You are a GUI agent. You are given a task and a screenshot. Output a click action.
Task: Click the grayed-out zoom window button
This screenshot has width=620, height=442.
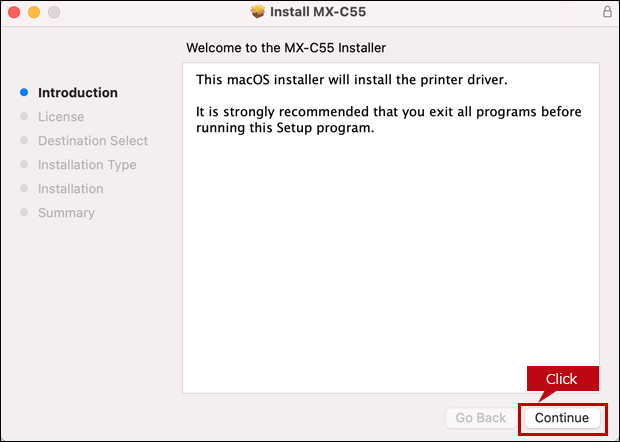(53, 12)
